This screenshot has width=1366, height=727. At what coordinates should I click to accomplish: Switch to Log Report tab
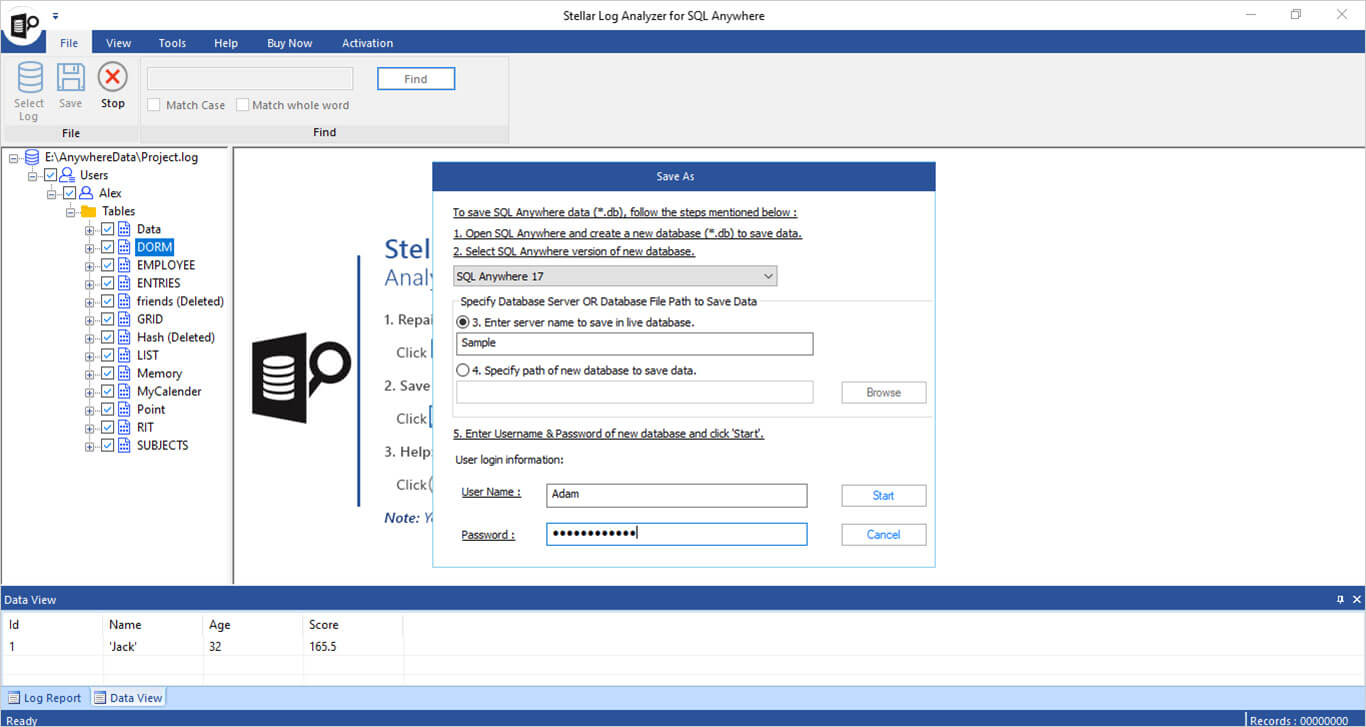click(x=45, y=698)
